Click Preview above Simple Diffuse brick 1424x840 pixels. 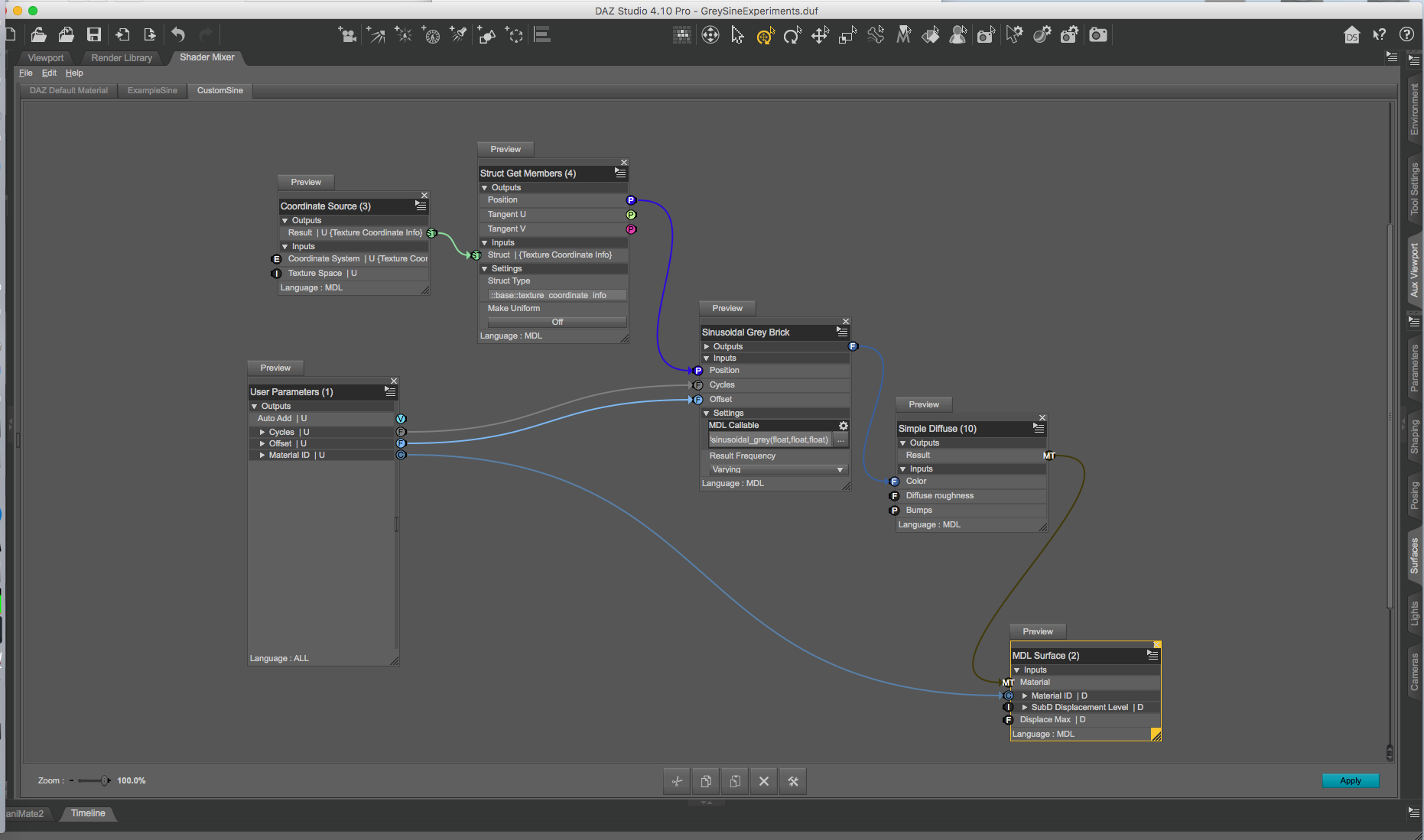tap(924, 404)
